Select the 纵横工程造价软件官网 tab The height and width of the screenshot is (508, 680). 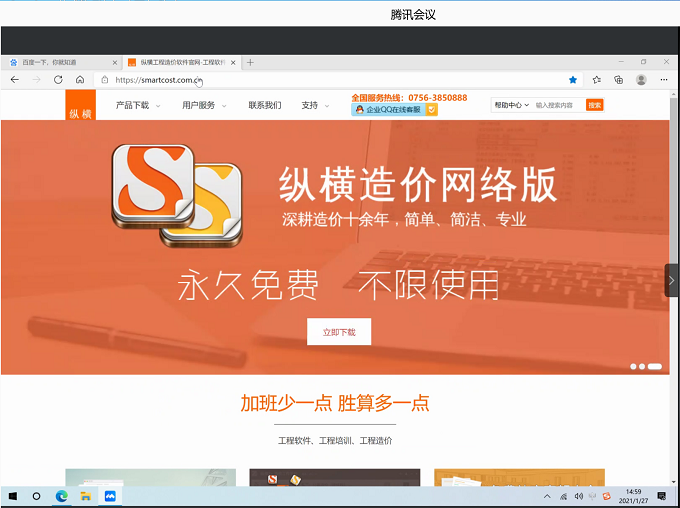click(182, 62)
